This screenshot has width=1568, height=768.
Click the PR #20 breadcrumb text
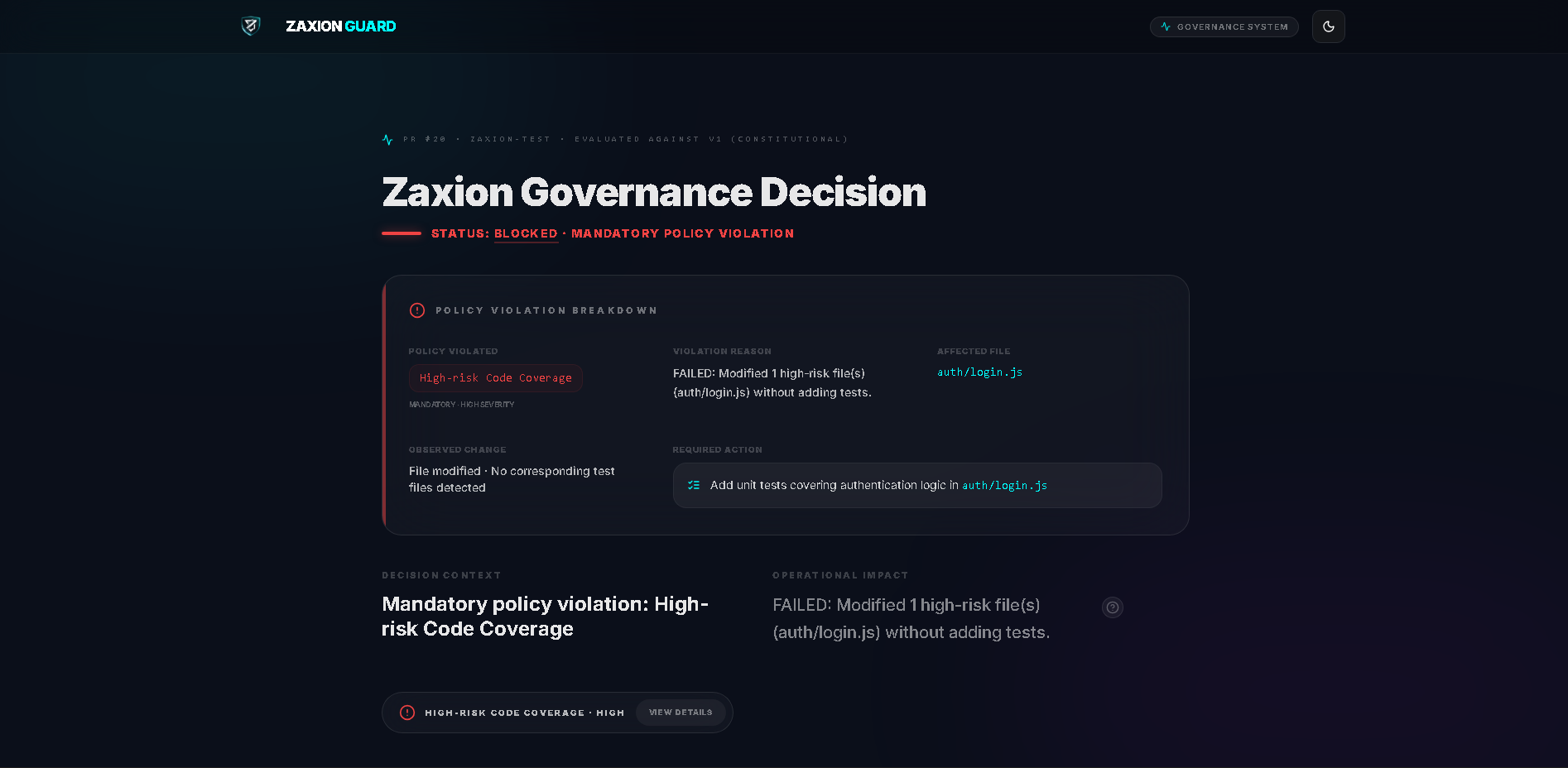tap(424, 139)
